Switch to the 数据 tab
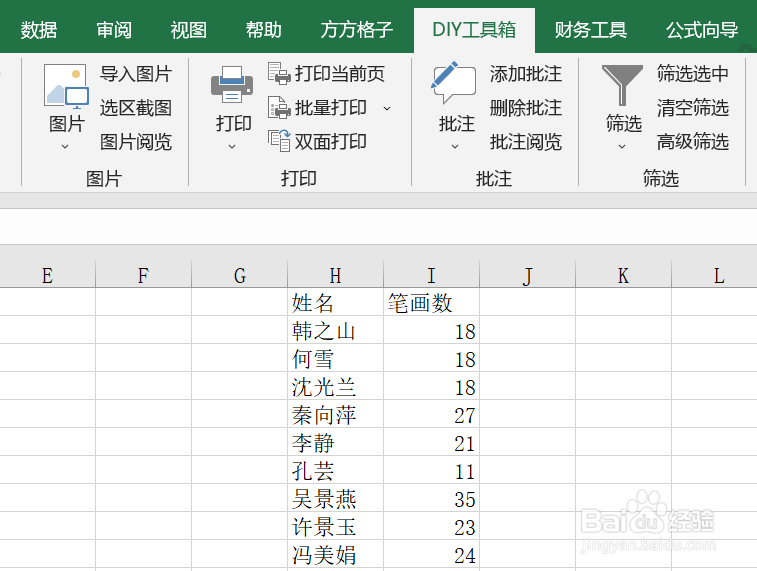Screen dimensions: 757x571 tap(39, 30)
